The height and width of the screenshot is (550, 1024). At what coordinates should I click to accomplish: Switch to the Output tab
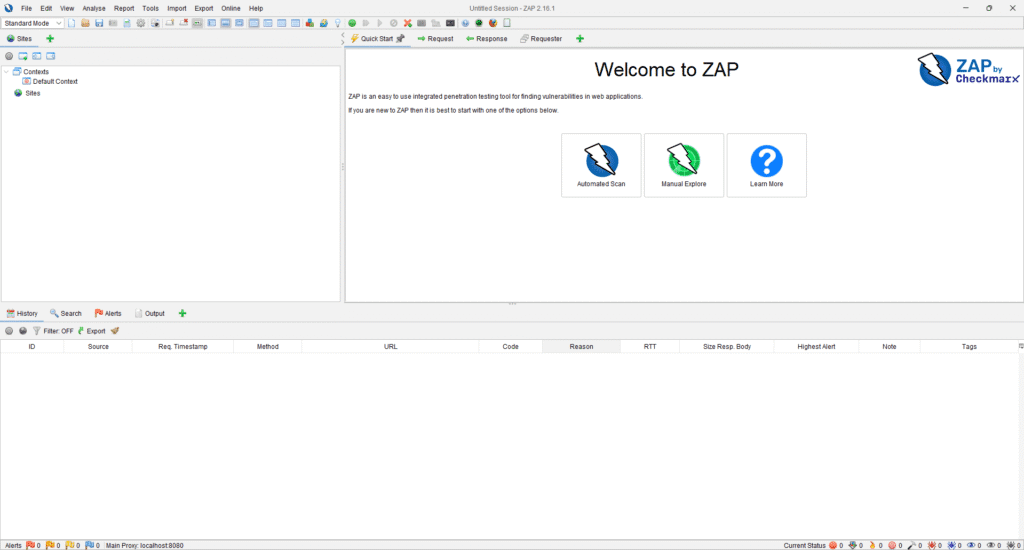[150, 314]
